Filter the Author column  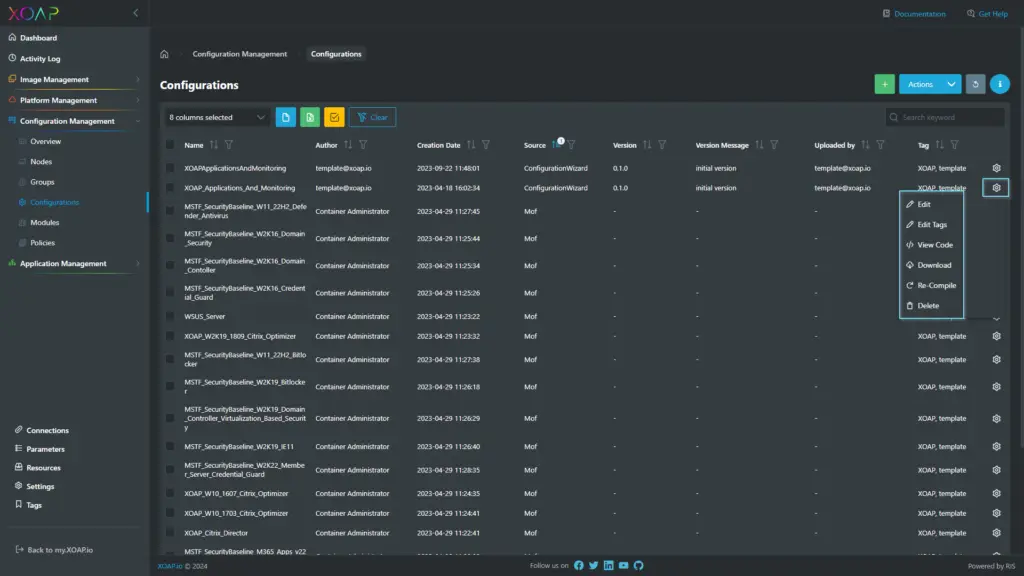point(363,145)
